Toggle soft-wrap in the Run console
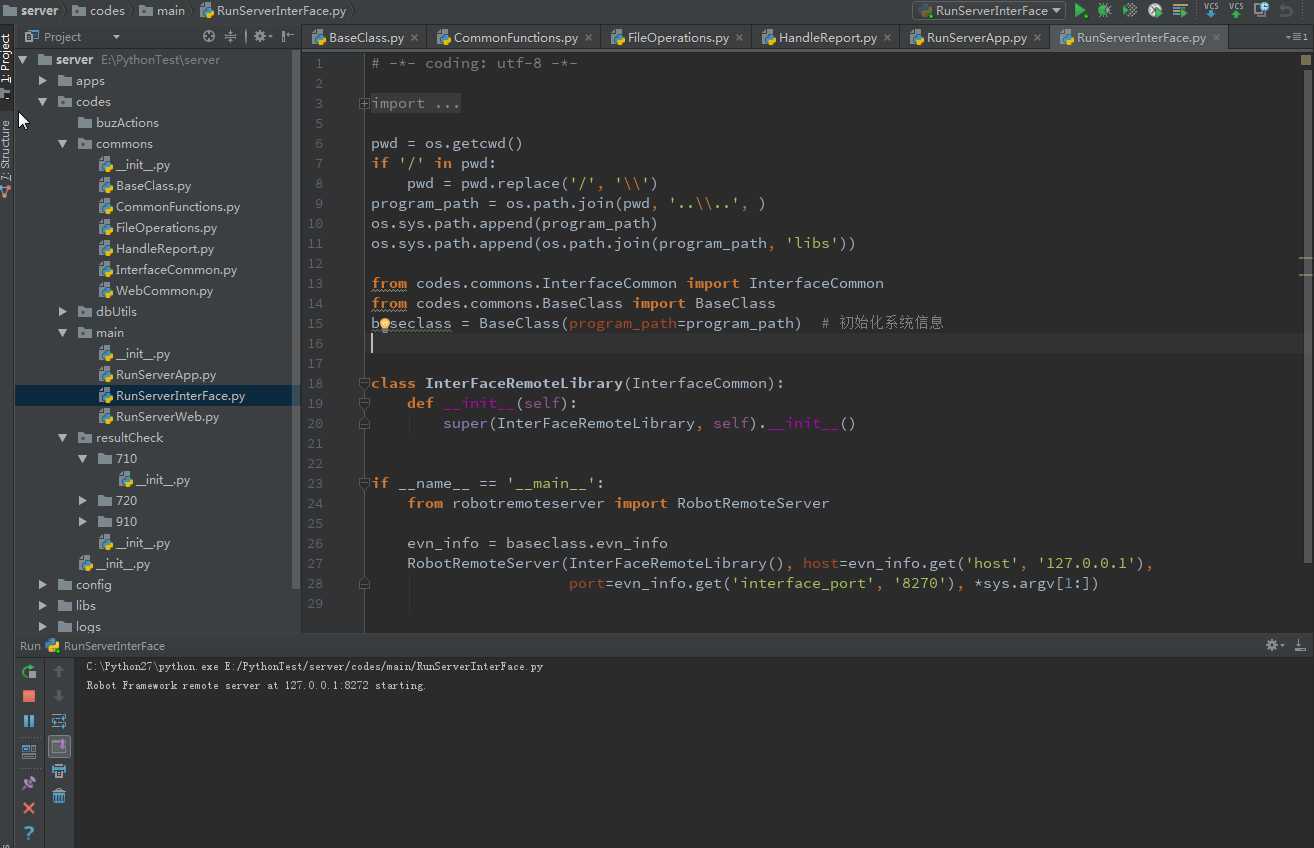This screenshot has height=848, width=1314. (x=59, y=721)
